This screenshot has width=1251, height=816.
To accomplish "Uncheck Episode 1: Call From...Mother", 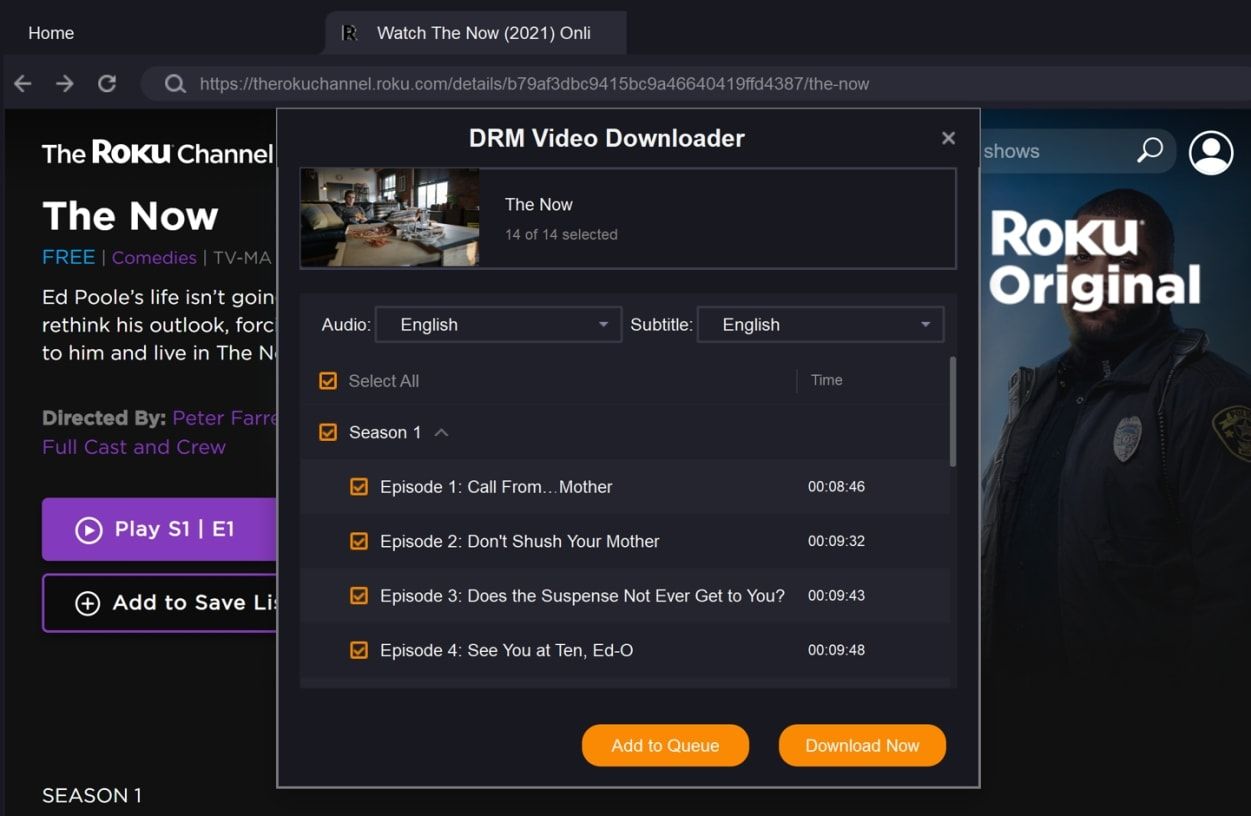I will (x=359, y=487).
